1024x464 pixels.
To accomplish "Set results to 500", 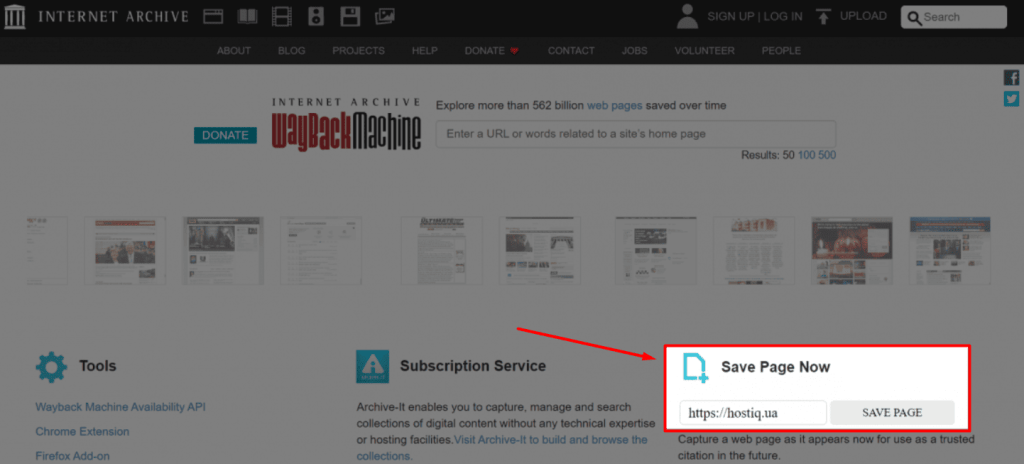I will click(x=827, y=155).
